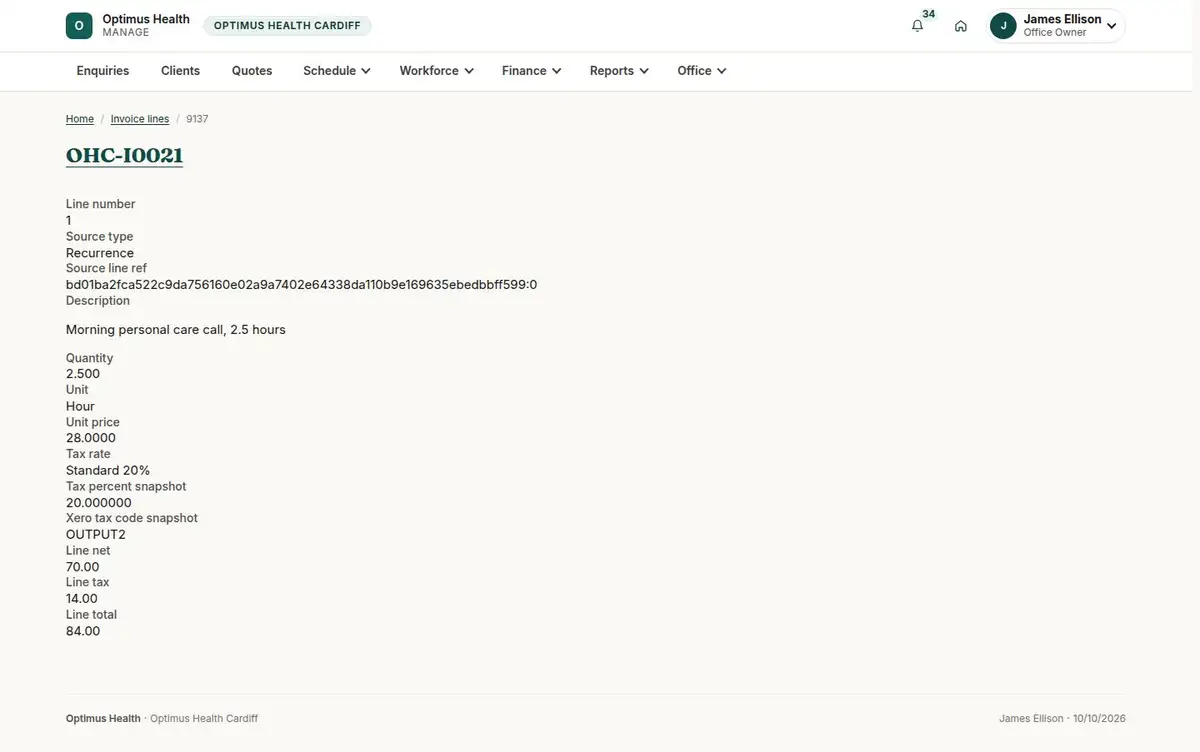Click the line tax value 14.00
Screen dimensions: 1200x752
82,599
